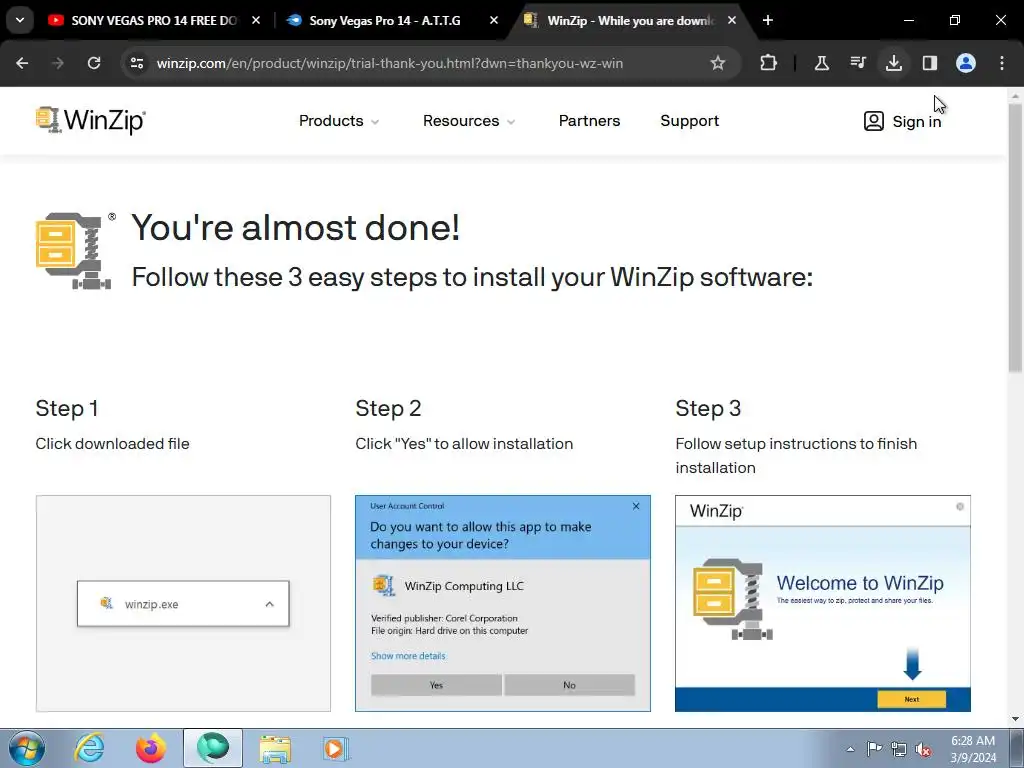Screen dimensions: 1024x768
Task: Close the WinZip tab
Action: click(732, 20)
